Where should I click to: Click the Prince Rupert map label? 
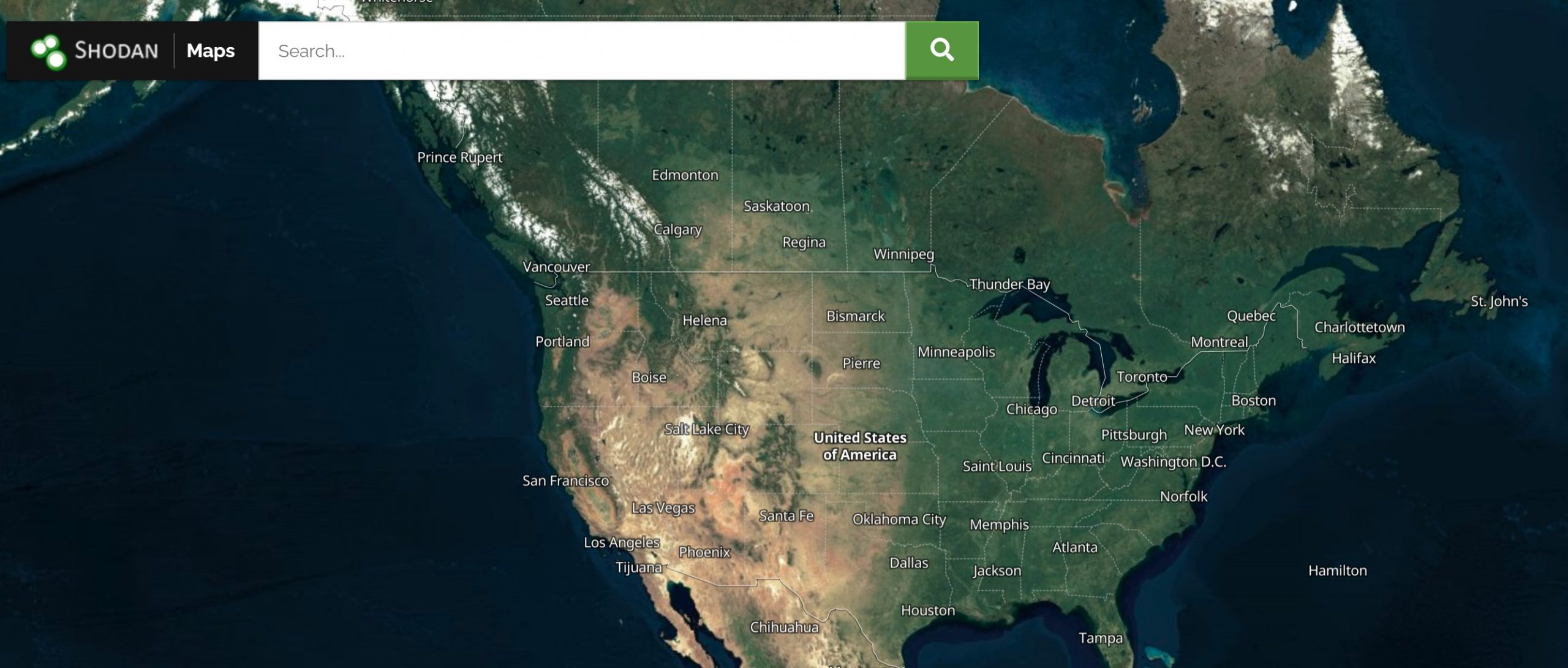[459, 158]
